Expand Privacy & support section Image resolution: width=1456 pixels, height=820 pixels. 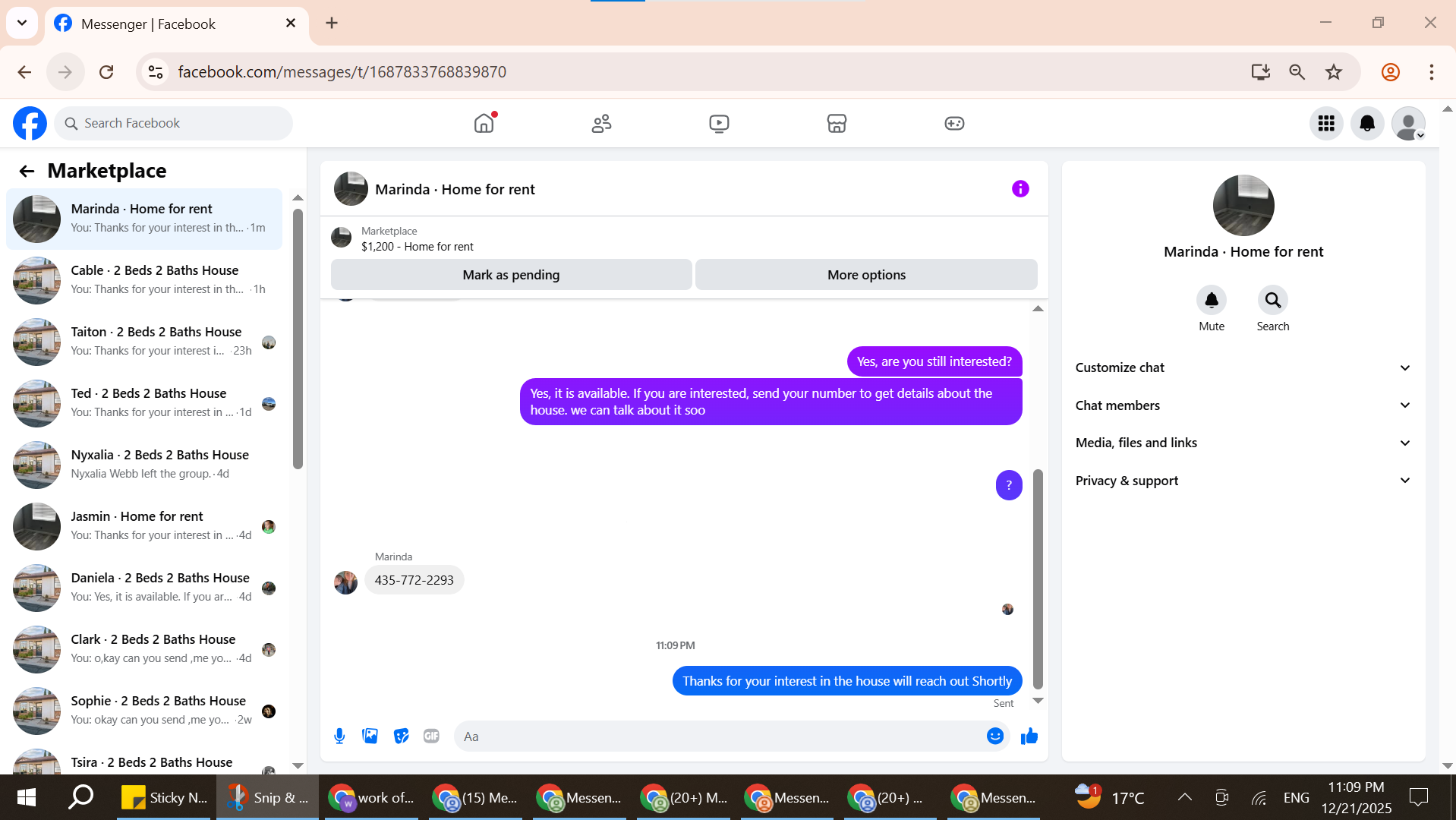[1243, 481]
